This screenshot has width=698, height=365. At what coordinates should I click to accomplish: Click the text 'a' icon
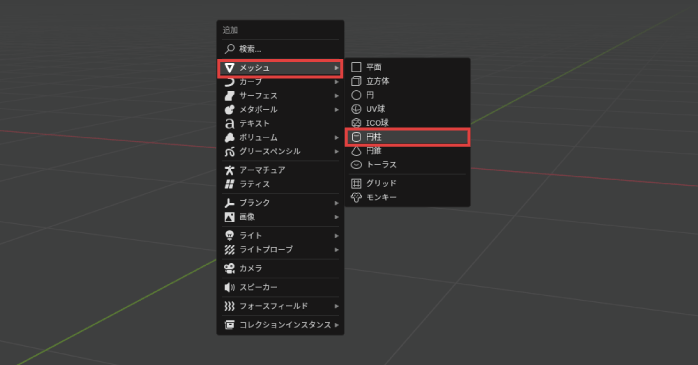[x=230, y=123]
